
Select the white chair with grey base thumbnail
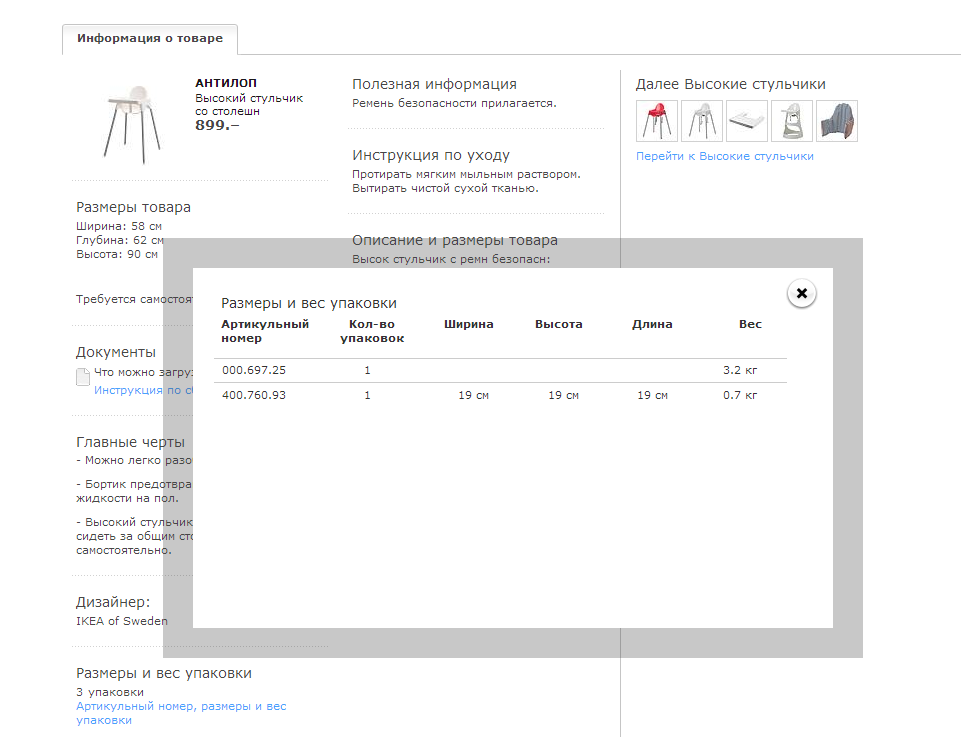click(792, 121)
